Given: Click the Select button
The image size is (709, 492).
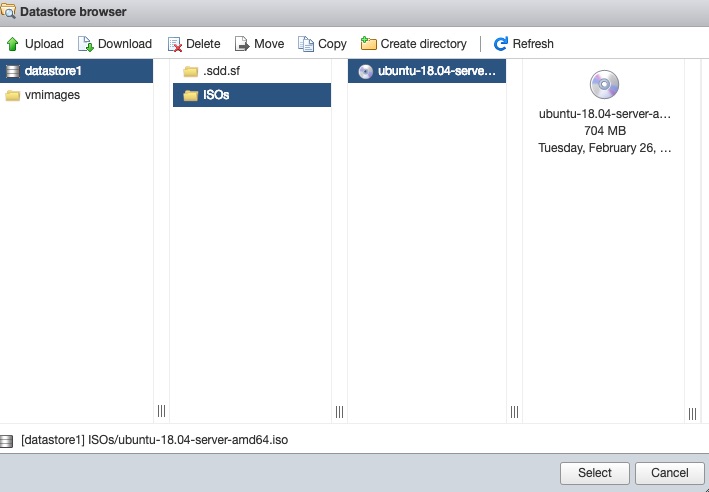Looking at the screenshot, I should click(595, 473).
